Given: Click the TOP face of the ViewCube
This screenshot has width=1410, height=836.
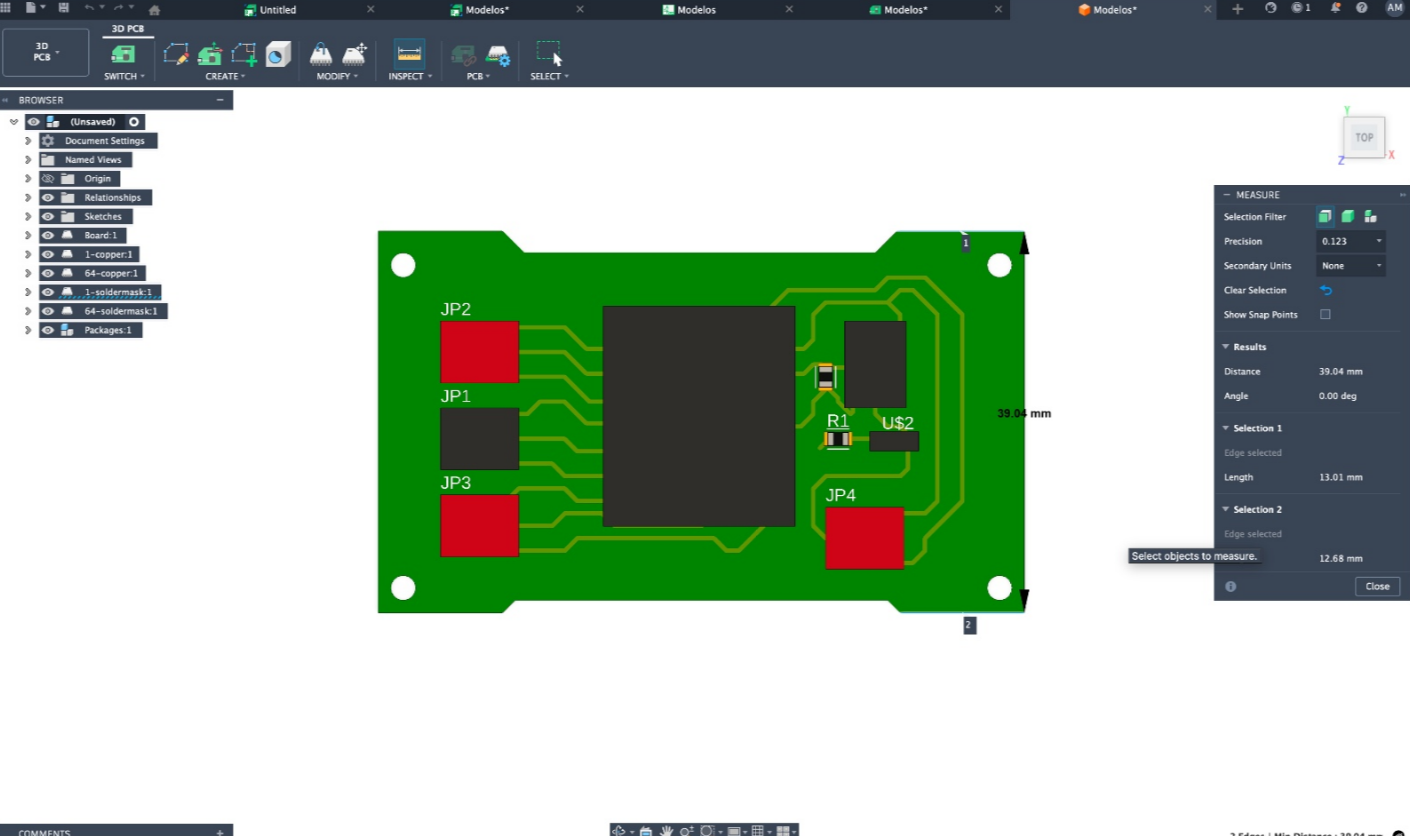Looking at the screenshot, I should click(x=1363, y=137).
